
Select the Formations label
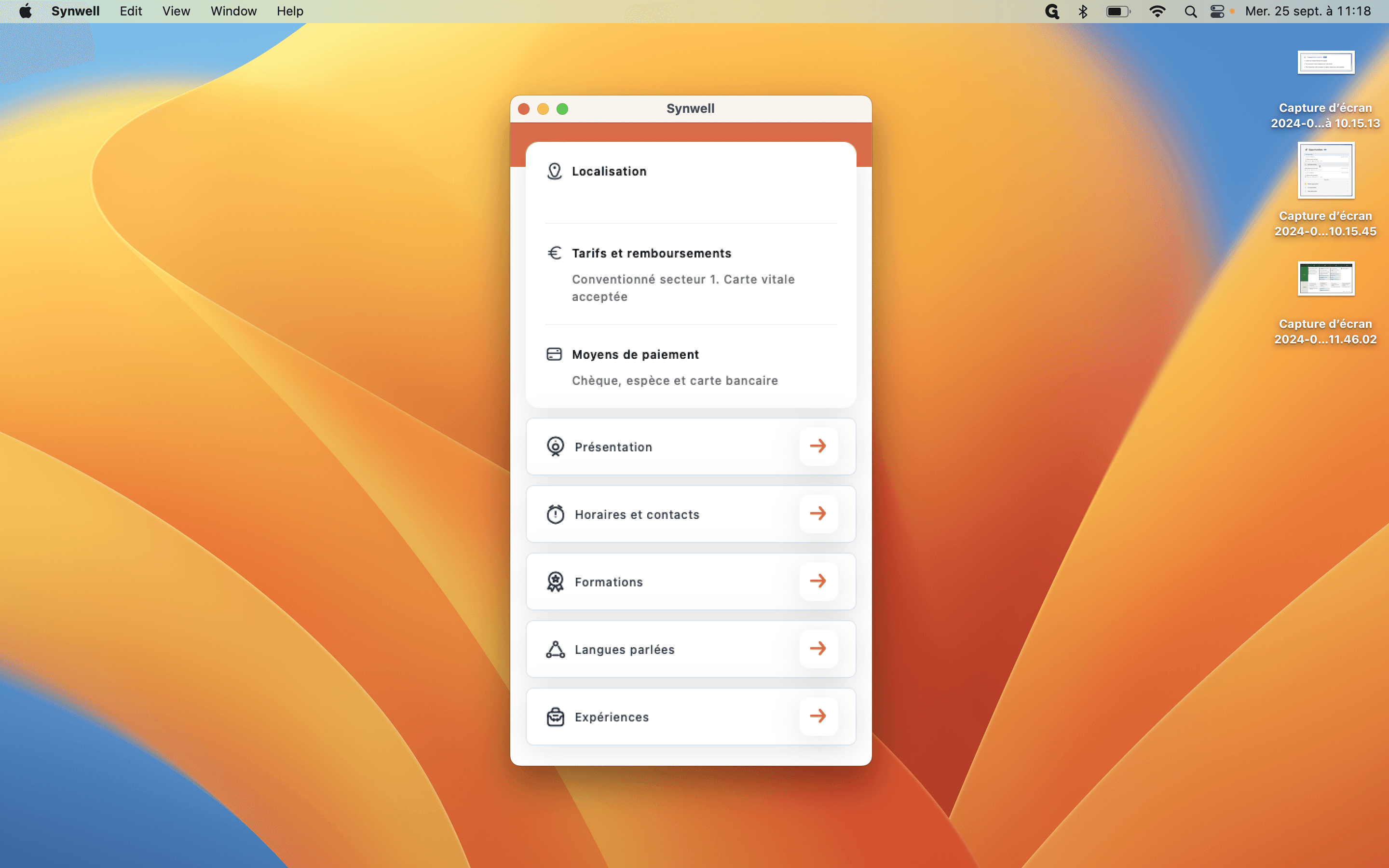coord(608,582)
